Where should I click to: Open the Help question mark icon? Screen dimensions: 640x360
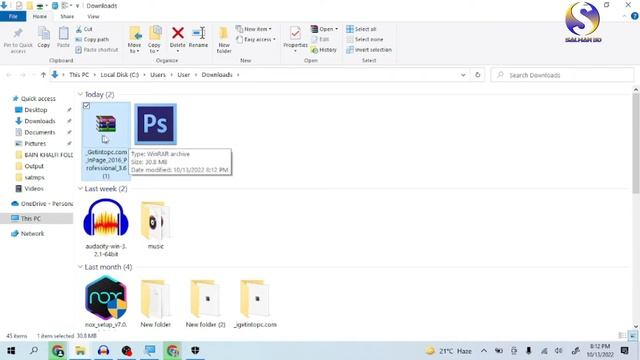[x=634, y=16]
